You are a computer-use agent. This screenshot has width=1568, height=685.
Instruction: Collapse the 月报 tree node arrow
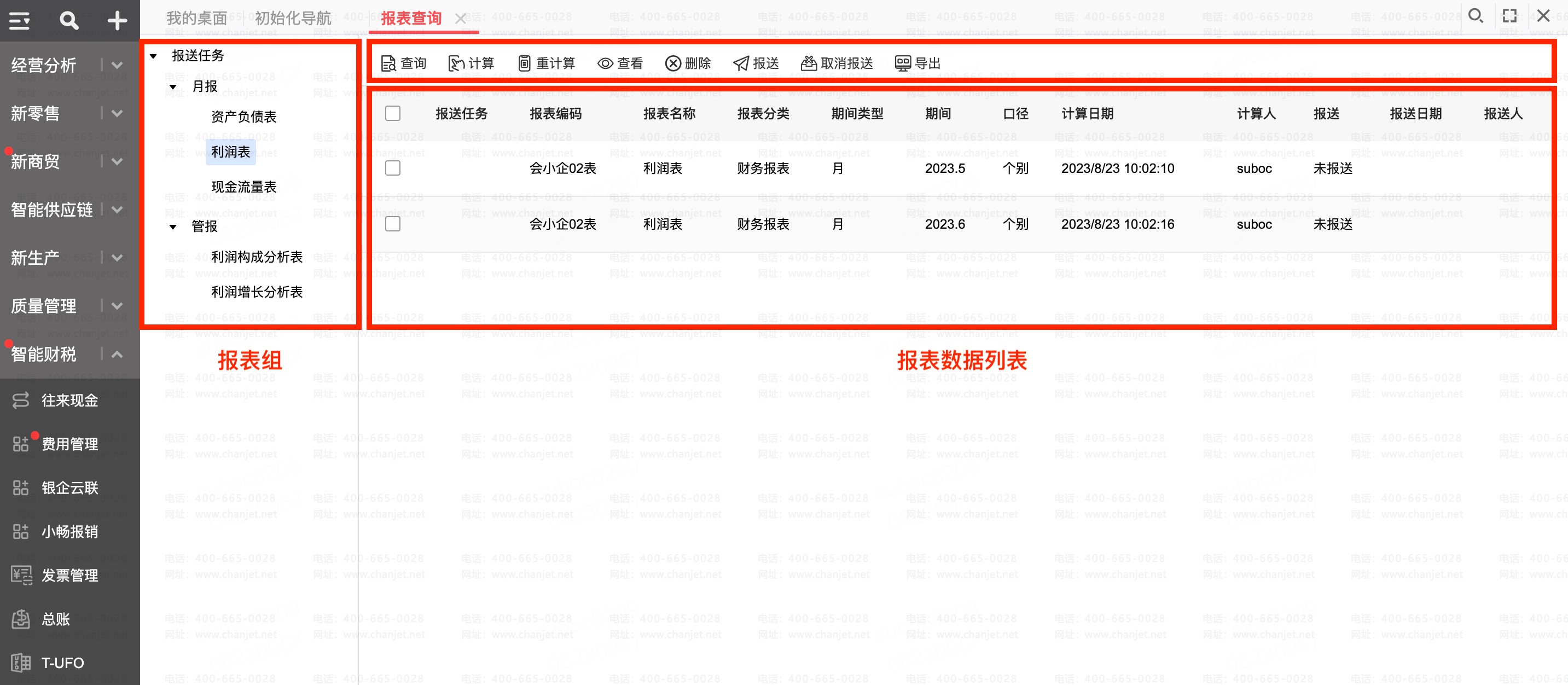[x=173, y=87]
